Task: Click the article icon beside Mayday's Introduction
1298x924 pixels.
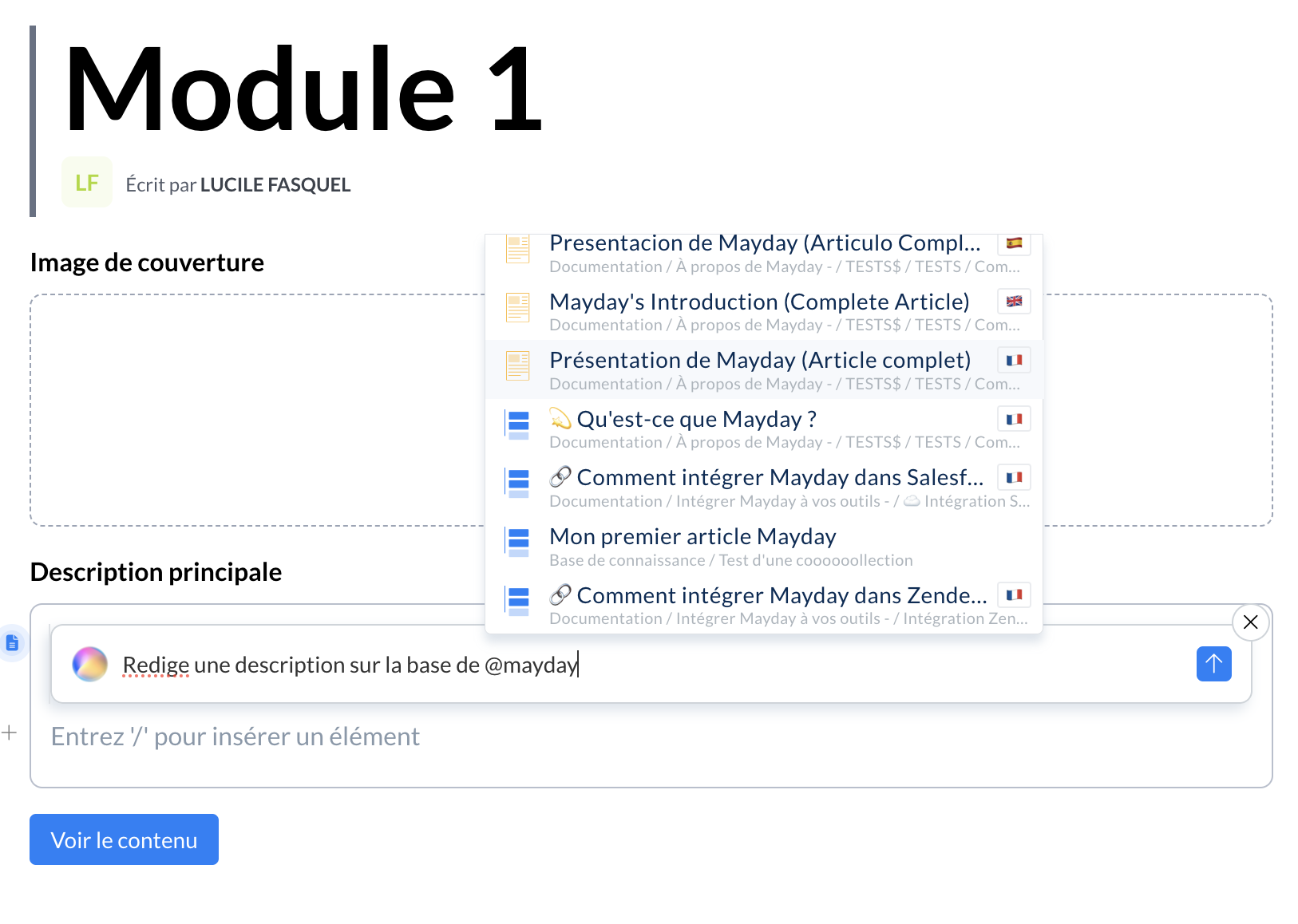Action: tap(518, 307)
